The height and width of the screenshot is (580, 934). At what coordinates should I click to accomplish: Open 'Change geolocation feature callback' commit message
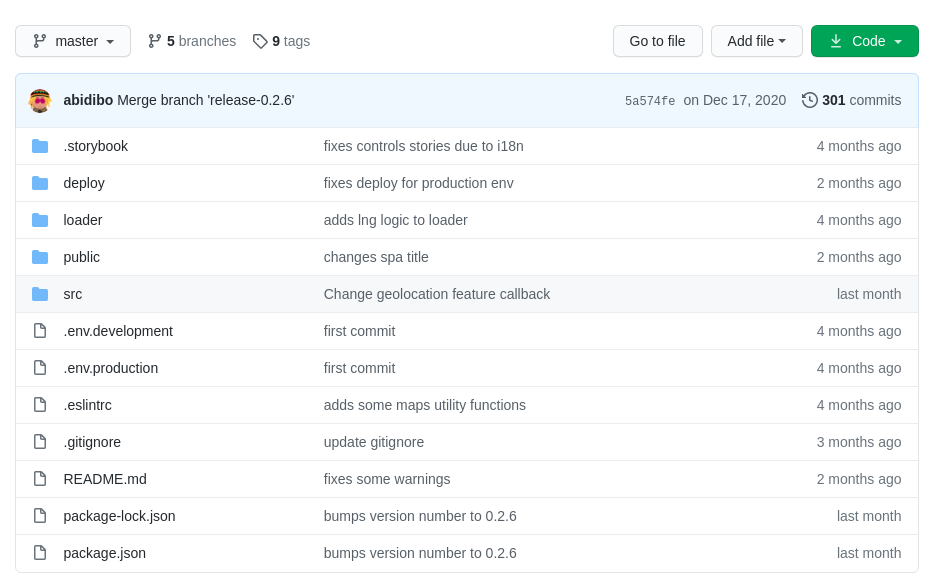(436, 294)
